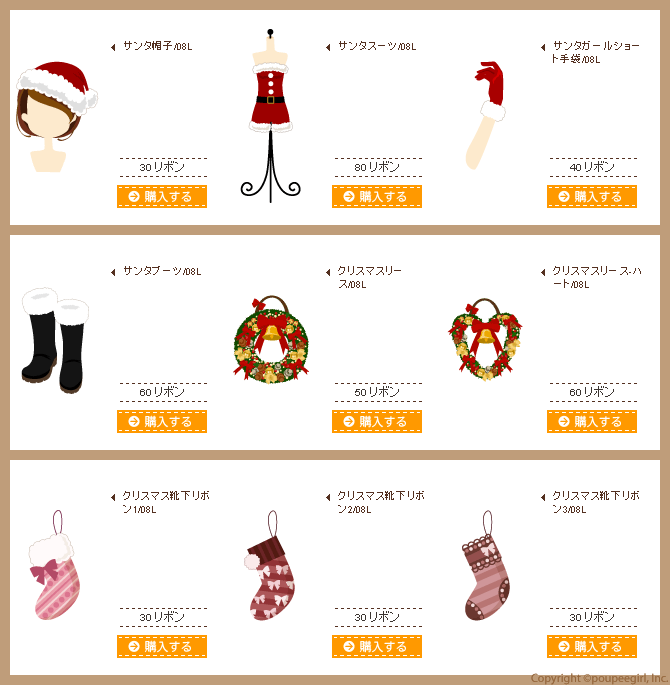The height and width of the screenshot is (685, 670).
Task: Purchase the Santa boots for 60 ribbons
Action: coord(162,422)
